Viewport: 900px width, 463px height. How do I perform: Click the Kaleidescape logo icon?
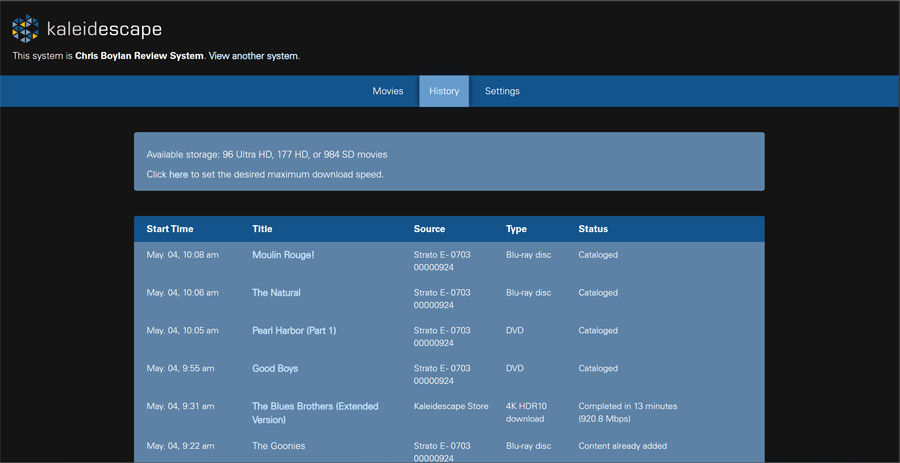click(25, 29)
